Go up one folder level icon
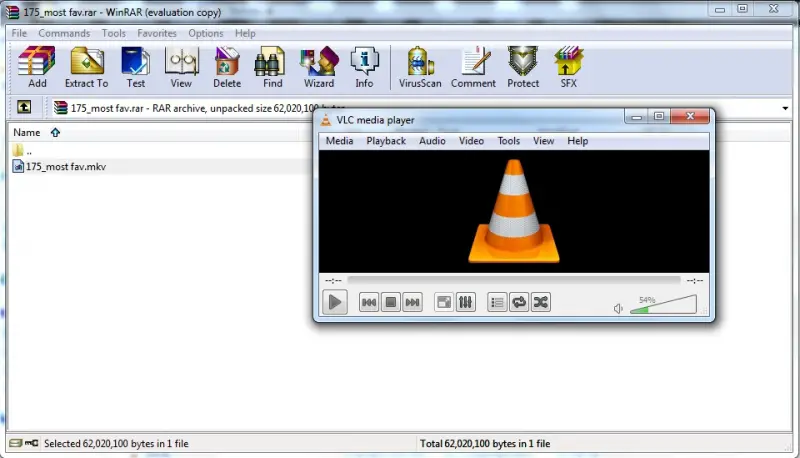The height and width of the screenshot is (458, 800). (x=24, y=107)
